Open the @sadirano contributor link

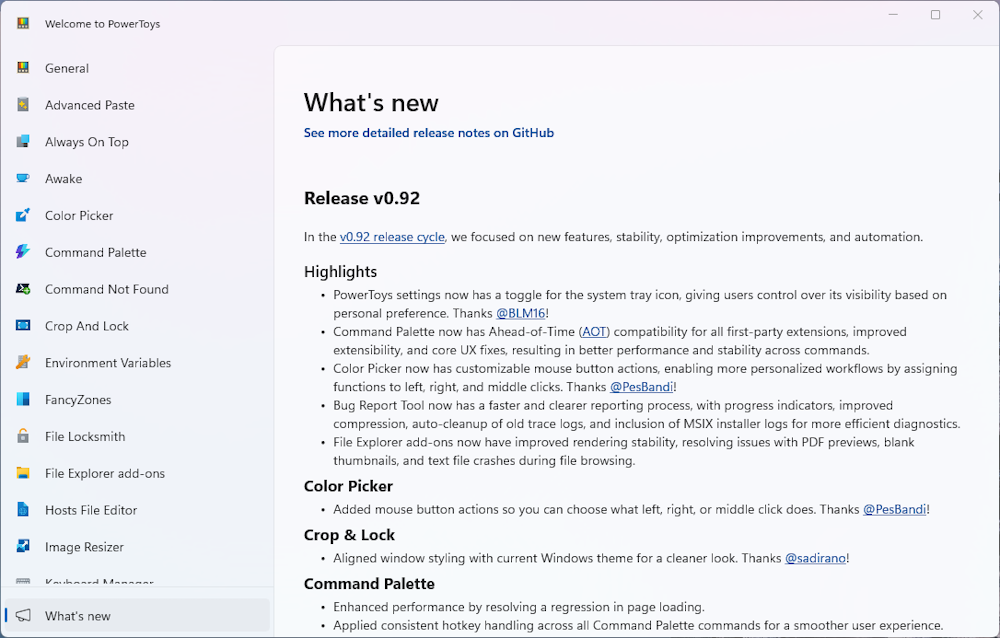coord(816,558)
